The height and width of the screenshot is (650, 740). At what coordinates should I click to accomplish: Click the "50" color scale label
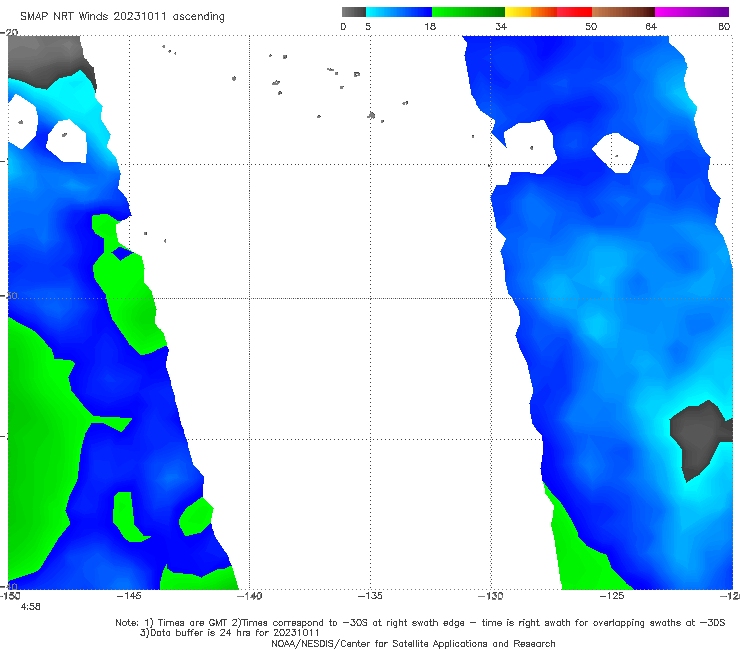[x=591, y=26]
